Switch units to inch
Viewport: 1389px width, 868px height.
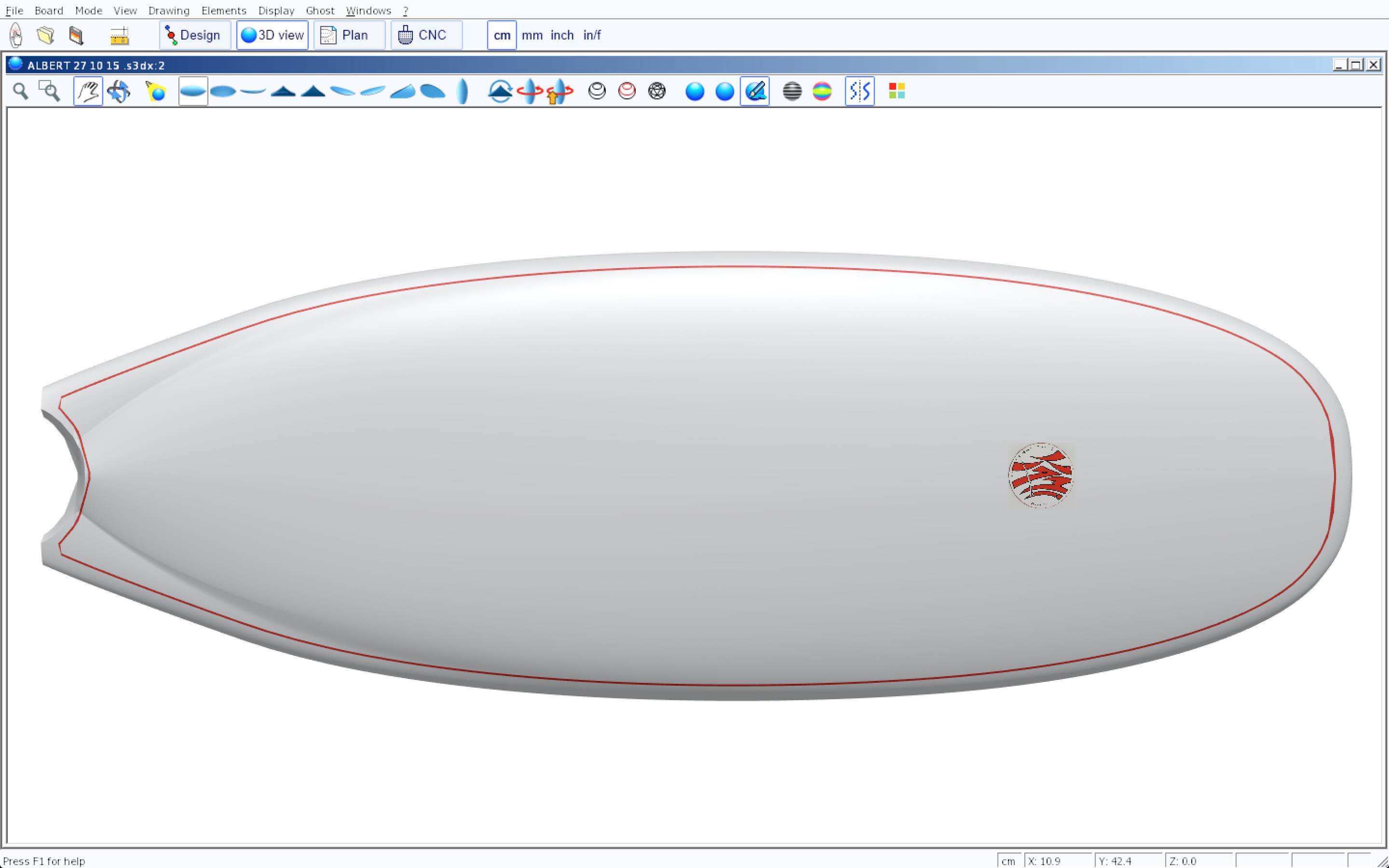pos(562,36)
